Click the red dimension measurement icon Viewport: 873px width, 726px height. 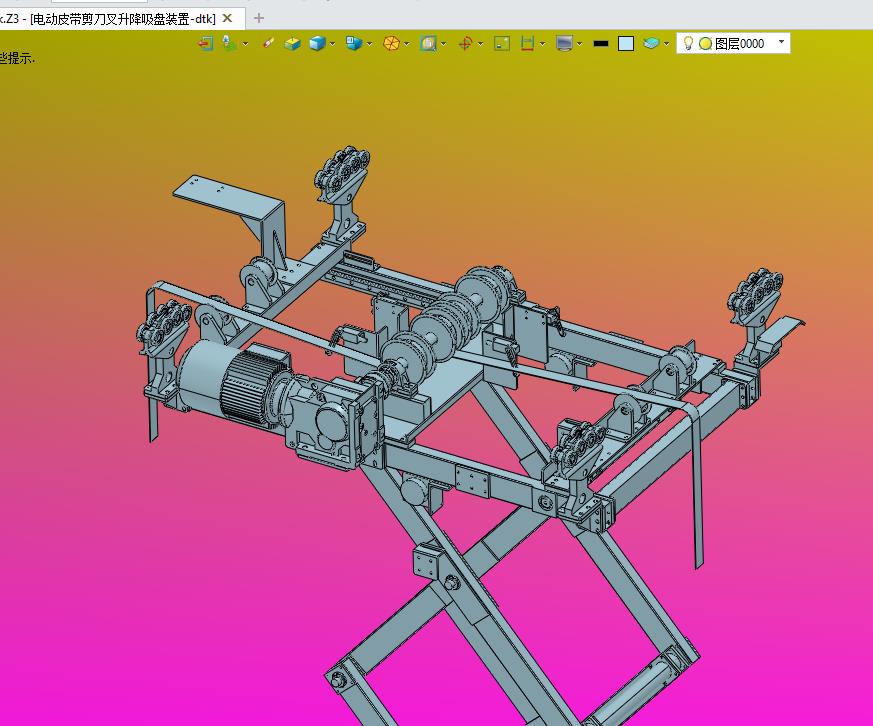[527, 43]
